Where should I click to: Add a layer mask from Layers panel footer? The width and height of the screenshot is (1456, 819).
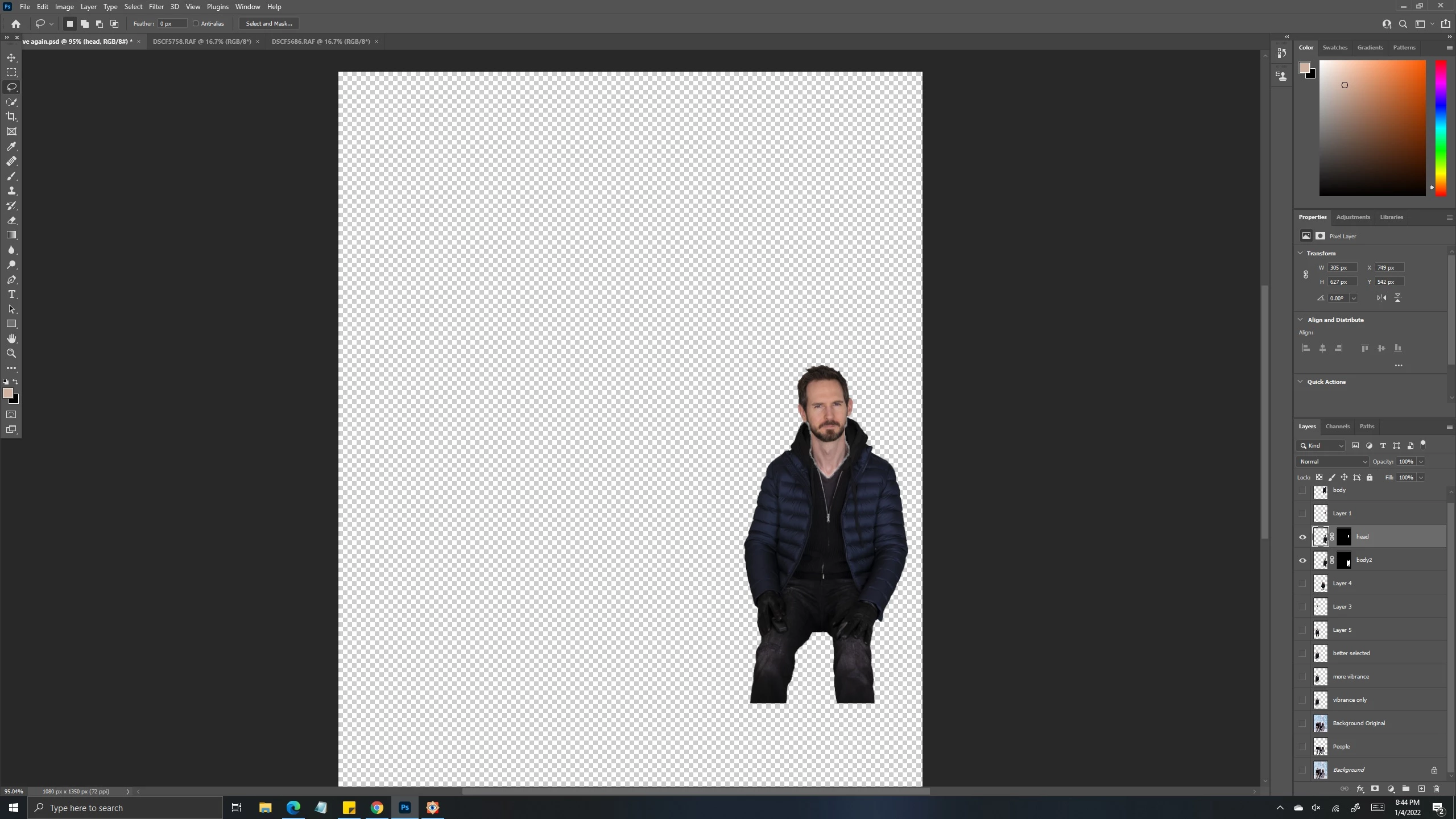point(1375,789)
